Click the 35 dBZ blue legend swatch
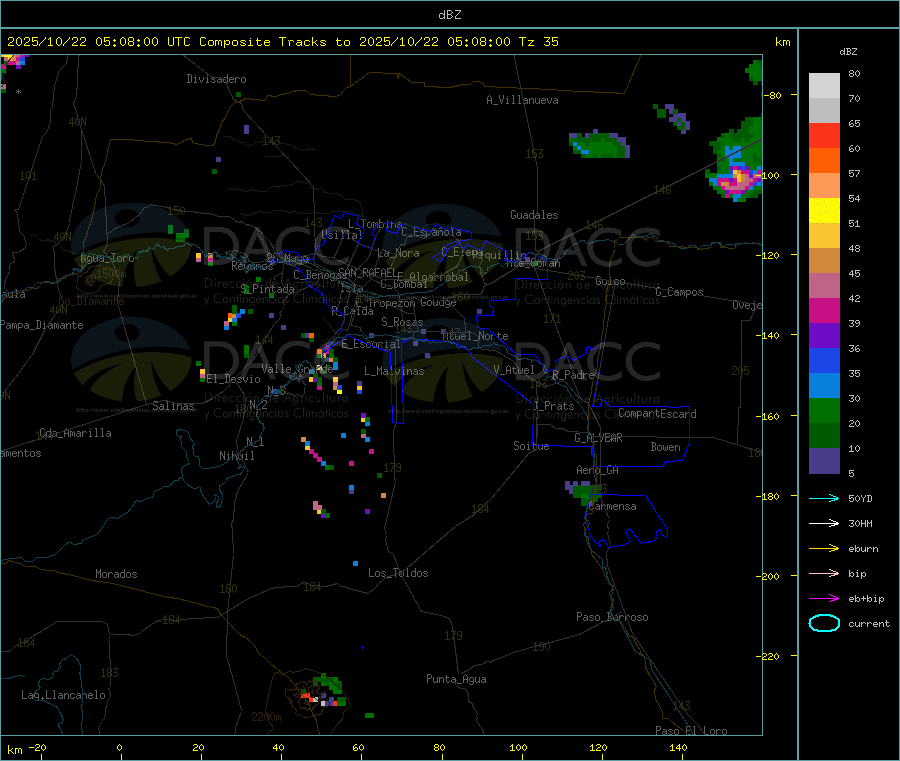Screen dimensions: 900x761 pyautogui.click(x=824, y=360)
